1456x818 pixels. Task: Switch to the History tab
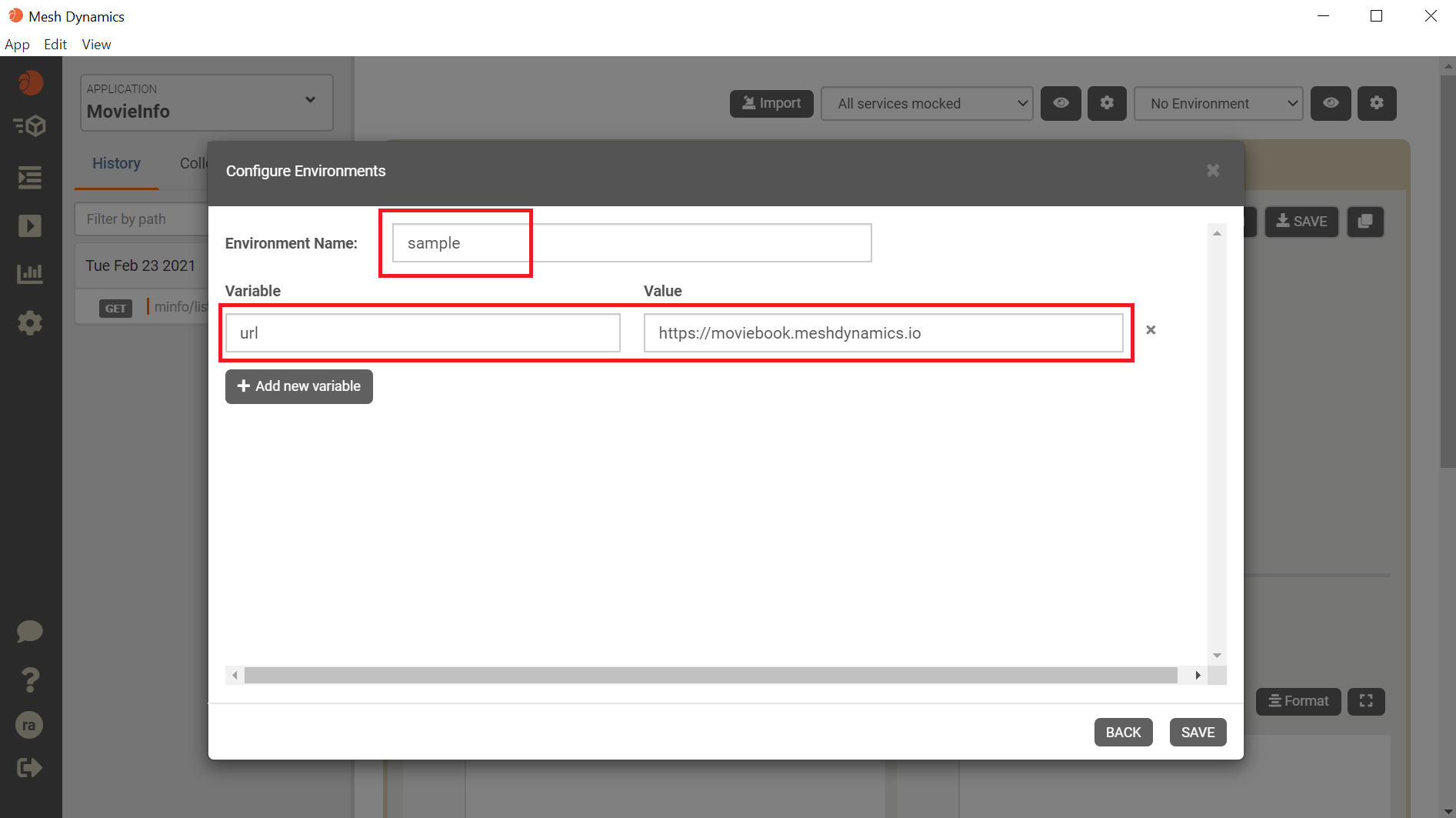point(116,163)
